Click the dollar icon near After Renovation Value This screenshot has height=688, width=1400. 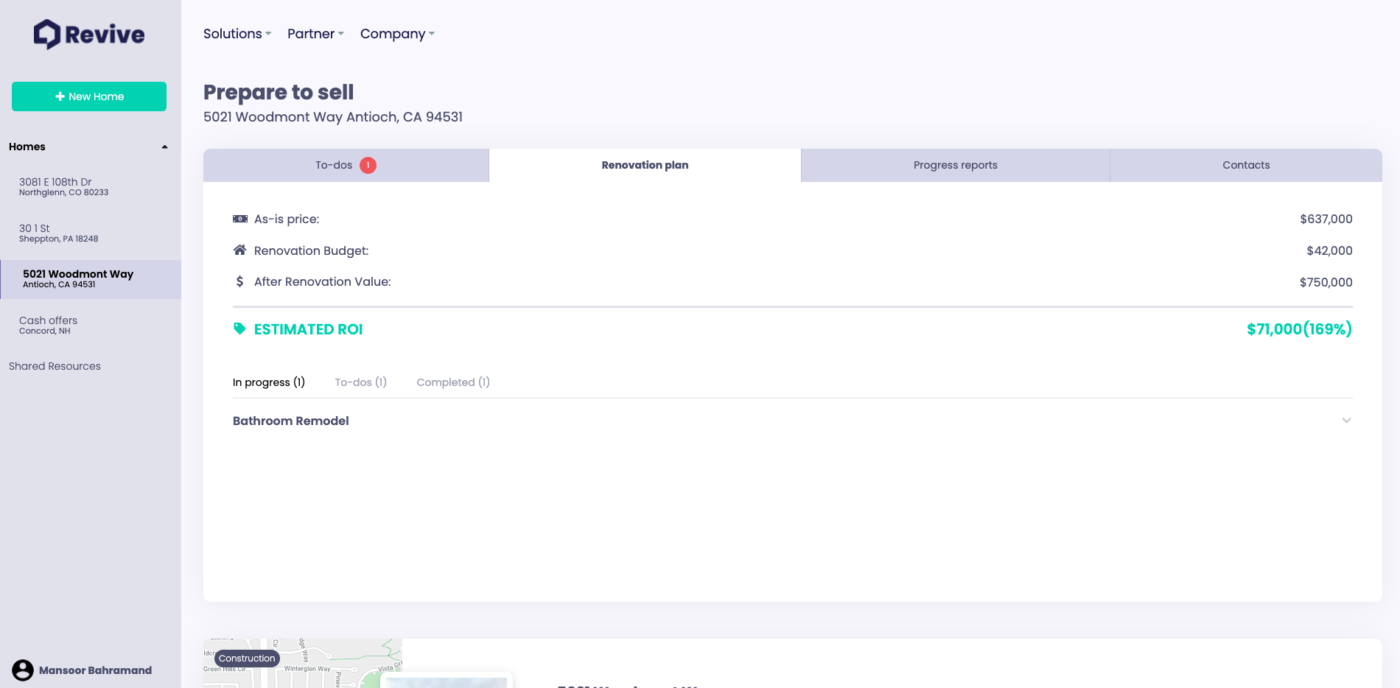pyautogui.click(x=237, y=281)
